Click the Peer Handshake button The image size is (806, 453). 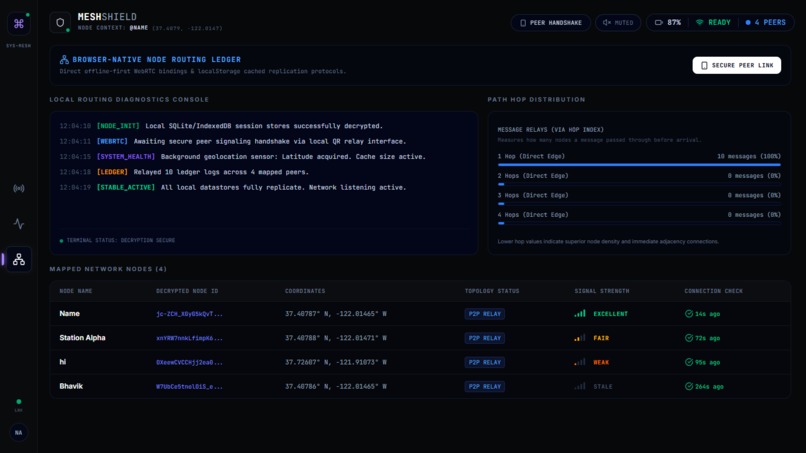coord(551,23)
